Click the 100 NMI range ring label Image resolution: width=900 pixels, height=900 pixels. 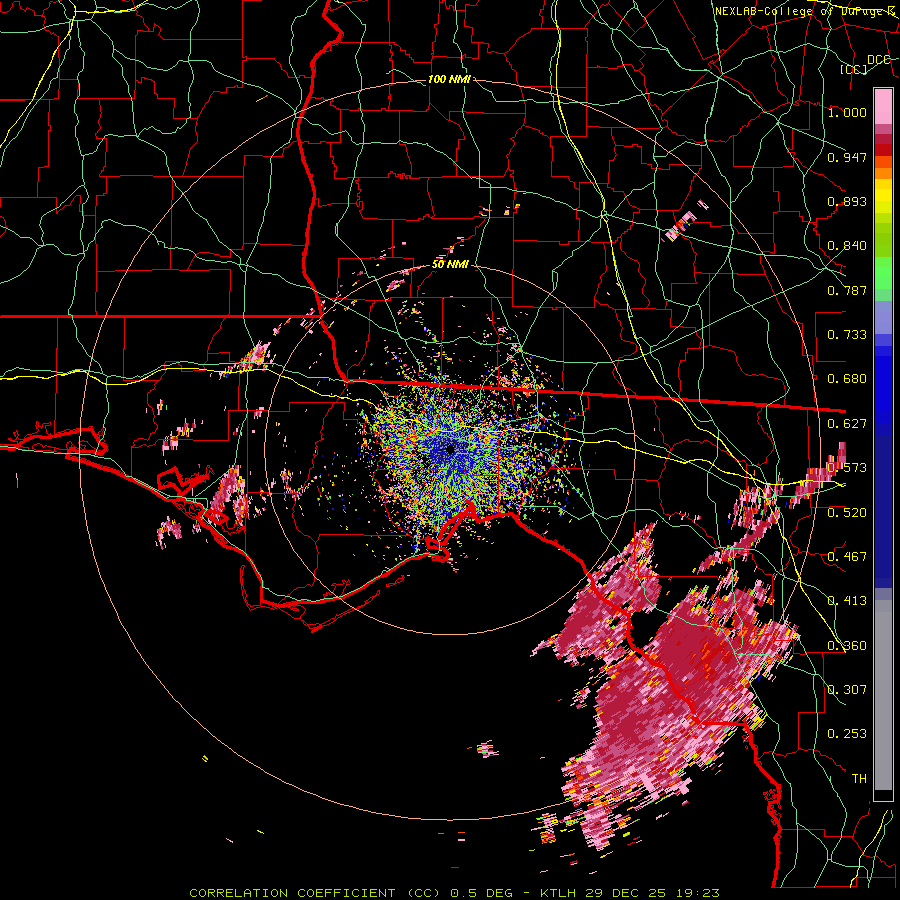pyautogui.click(x=449, y=79)
